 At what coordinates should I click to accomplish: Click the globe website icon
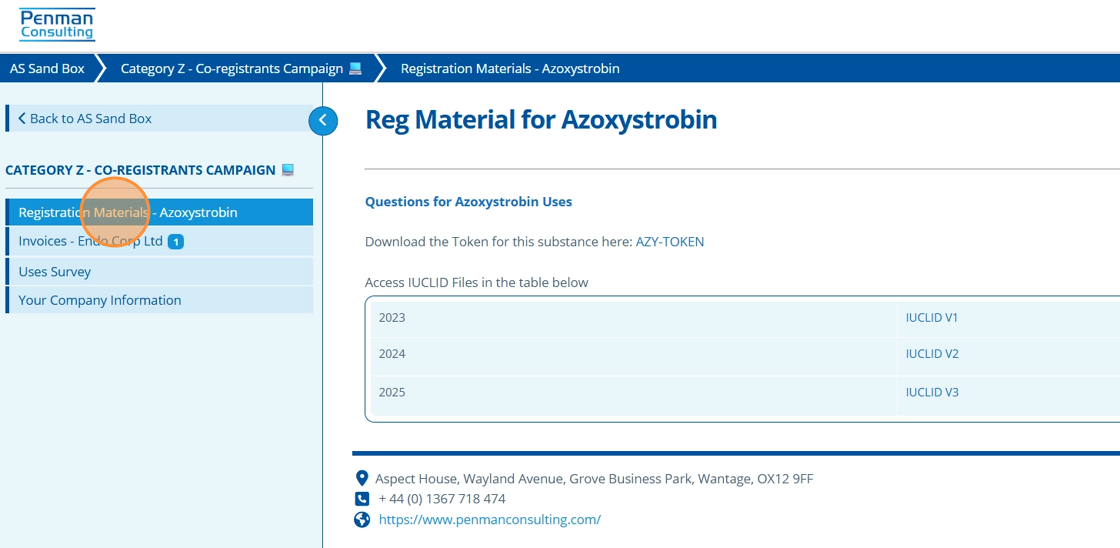pyautogui.click(x=362, y=520)
